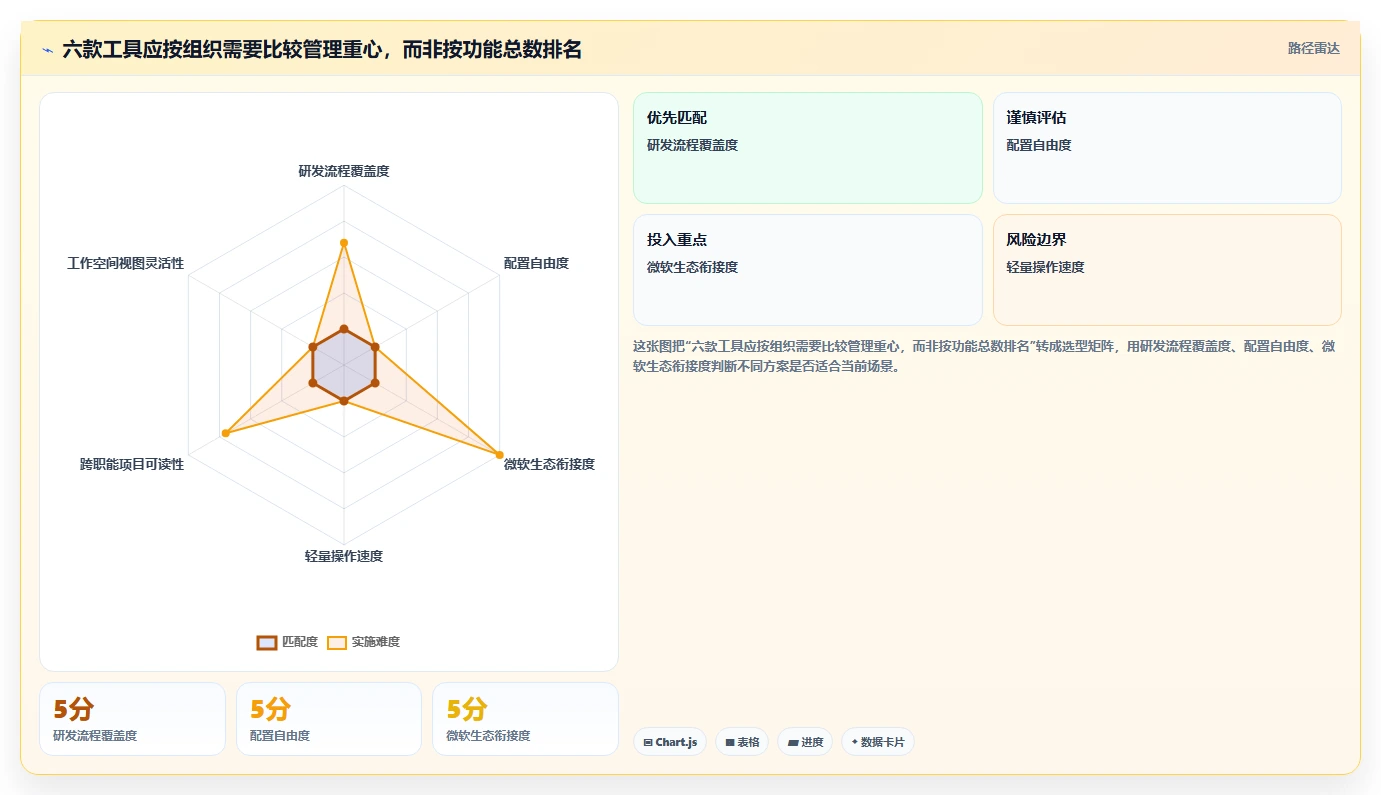Click the 研发流程覆盖度 radar axis label
Screen dimensions: 1381x795
pos(344,171)
